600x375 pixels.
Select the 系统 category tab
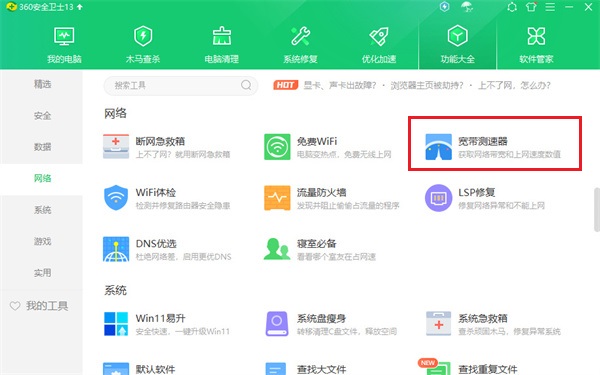coord(42,210)
